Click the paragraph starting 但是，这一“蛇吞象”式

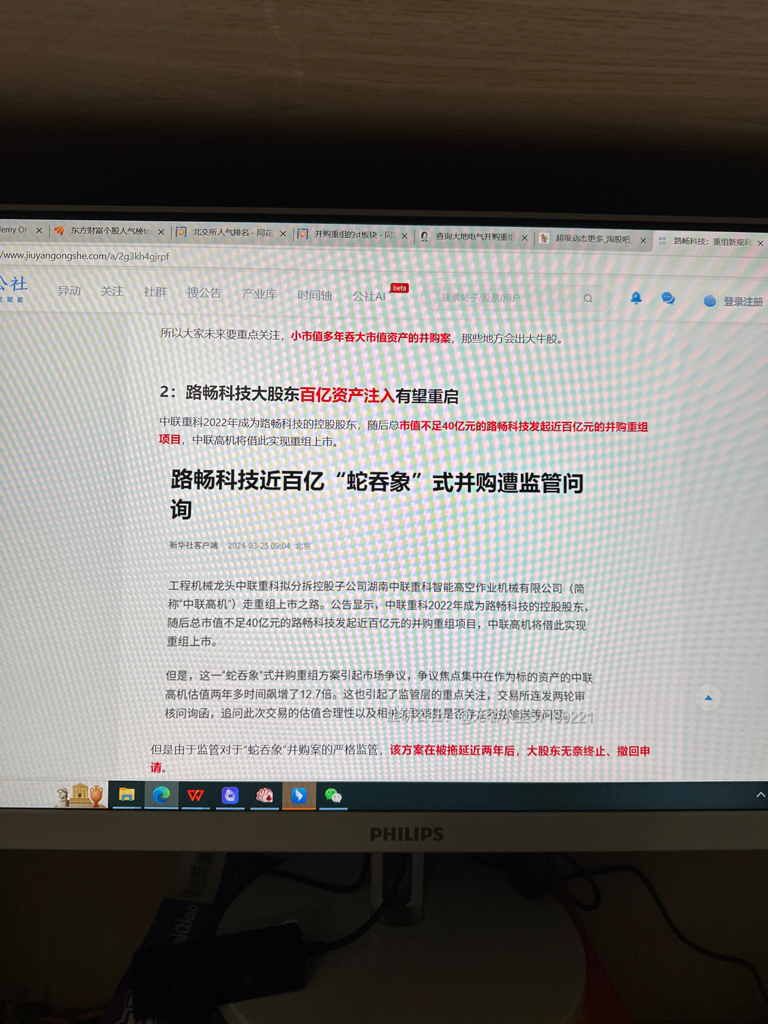coord(379,695)
